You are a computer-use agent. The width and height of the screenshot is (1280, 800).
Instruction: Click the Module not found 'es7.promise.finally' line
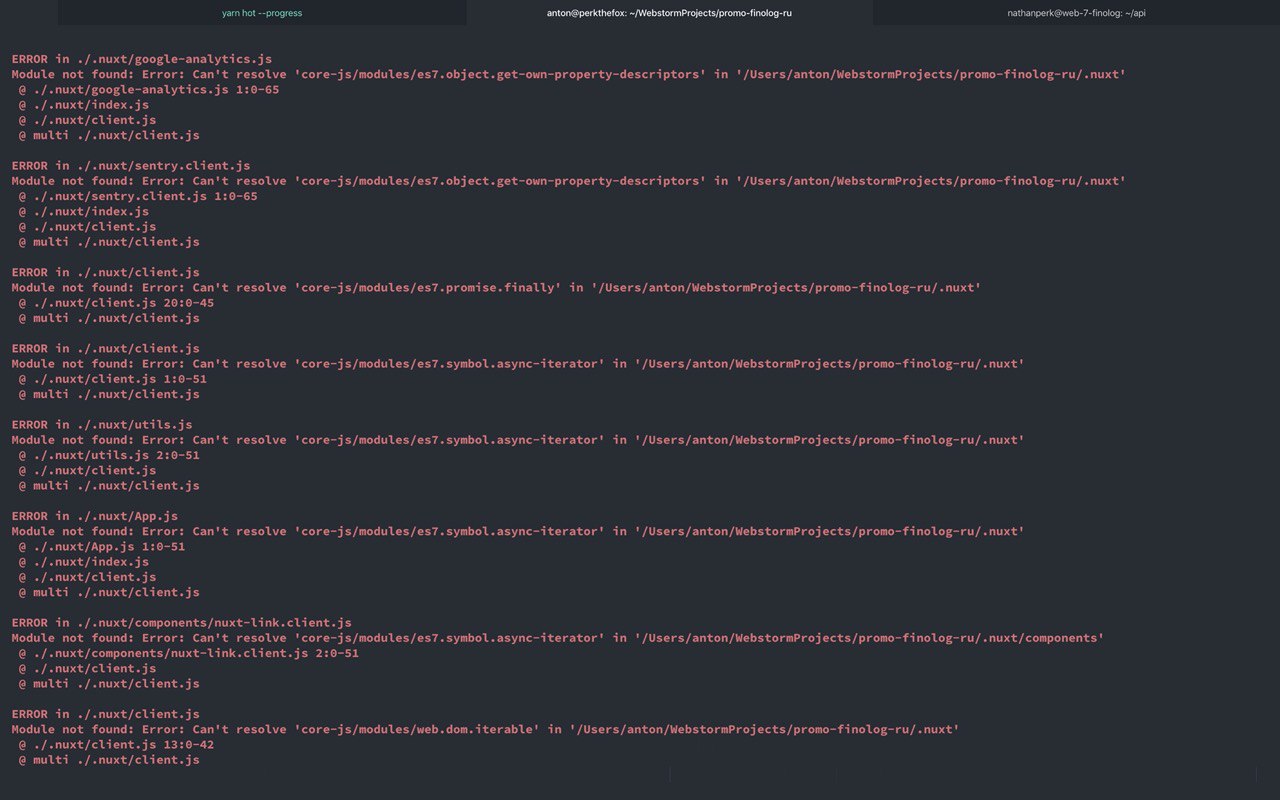click(496, 288)
